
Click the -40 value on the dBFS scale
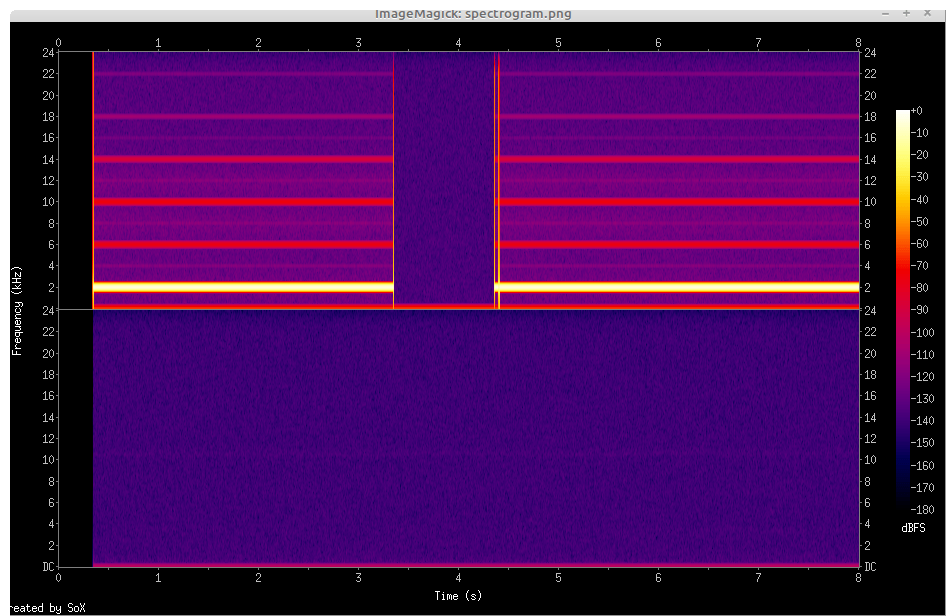(x=919, y=200)
